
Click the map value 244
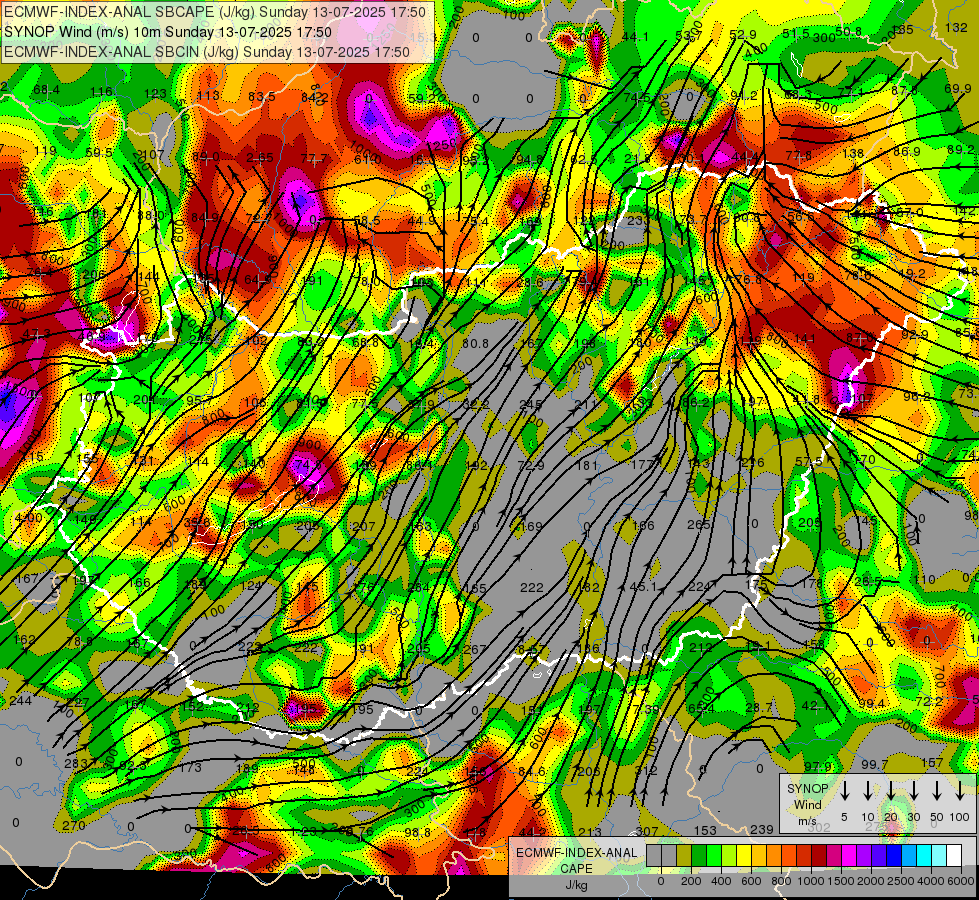coord(20,701)
